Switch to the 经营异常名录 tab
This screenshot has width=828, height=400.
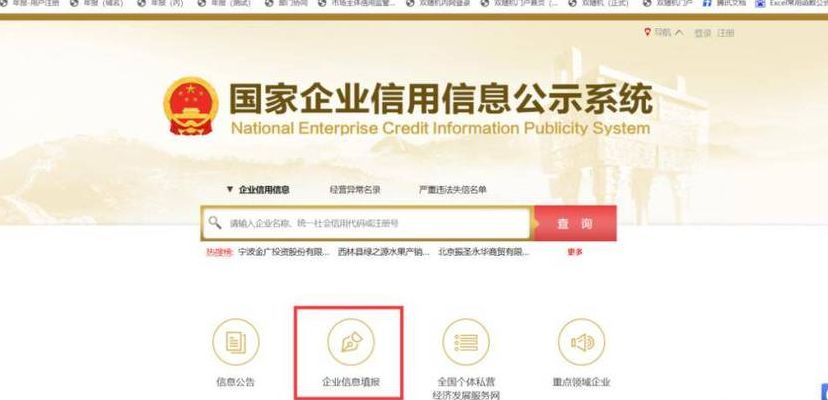coord(355,190)
